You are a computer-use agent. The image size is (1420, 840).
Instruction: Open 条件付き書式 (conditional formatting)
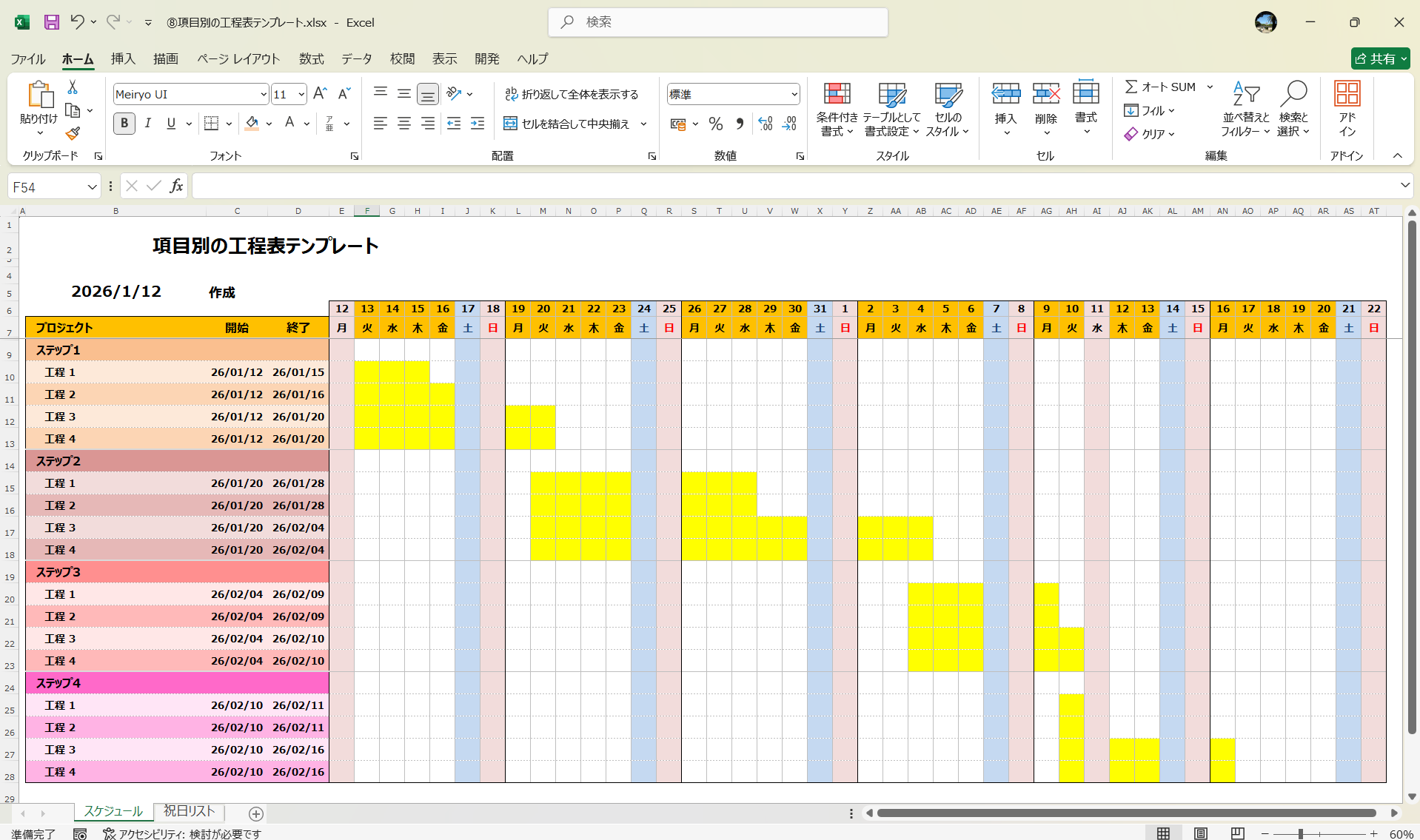pyautogui.click(x=837, y=110)
